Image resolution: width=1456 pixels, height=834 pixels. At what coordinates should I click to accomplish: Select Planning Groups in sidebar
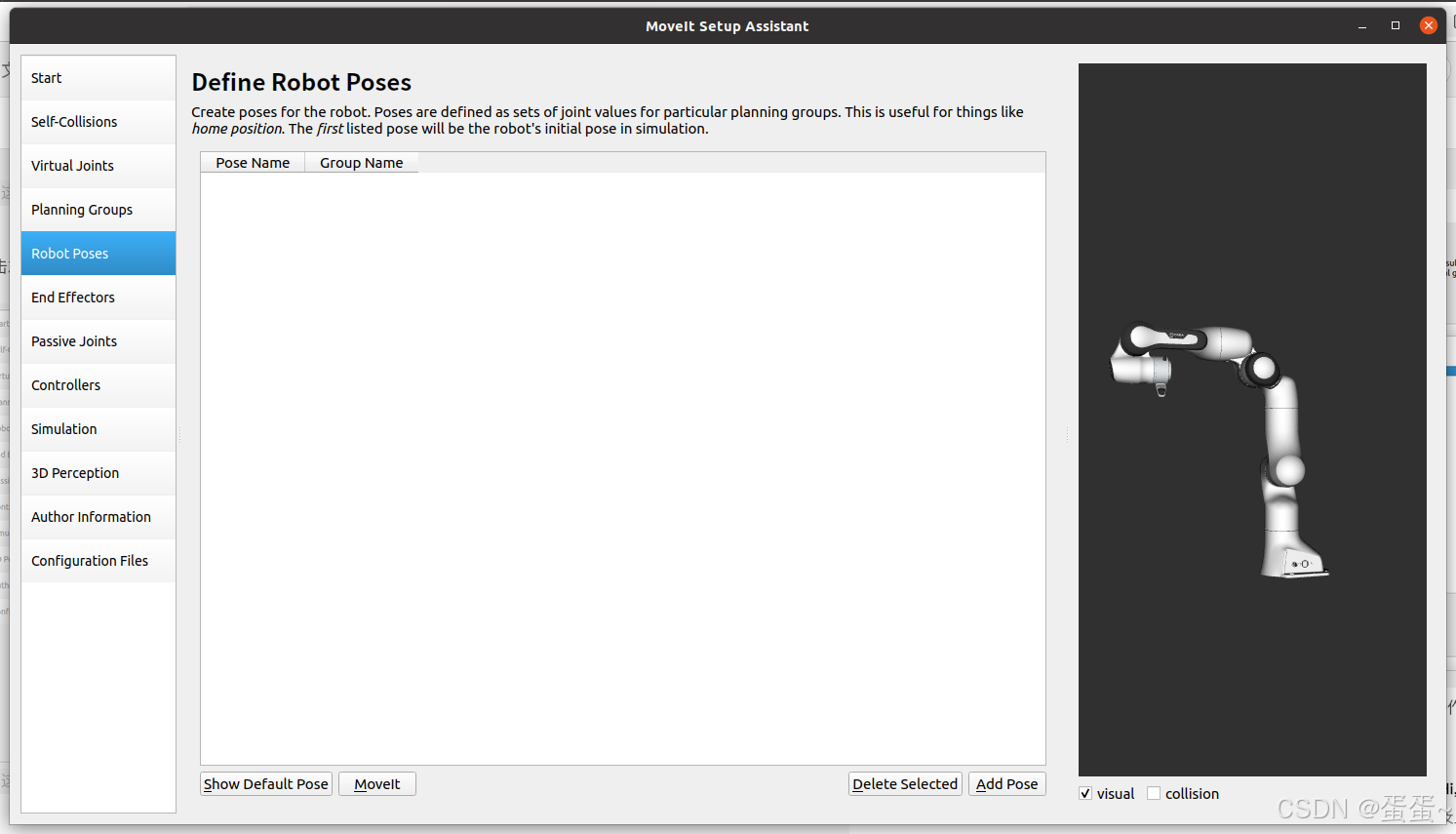[x=98, y=210]
